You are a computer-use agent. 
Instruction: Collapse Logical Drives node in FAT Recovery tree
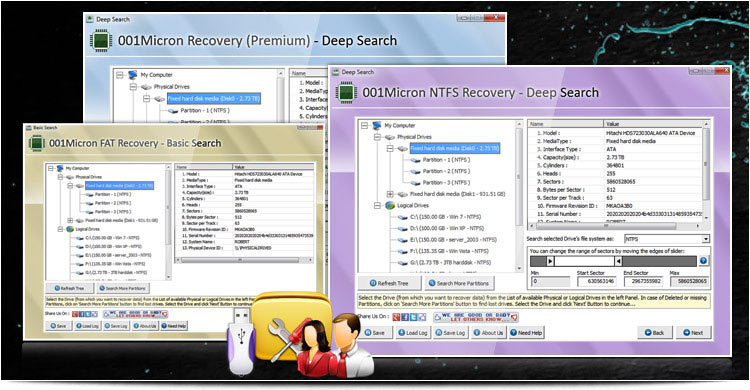click(61, 229)
